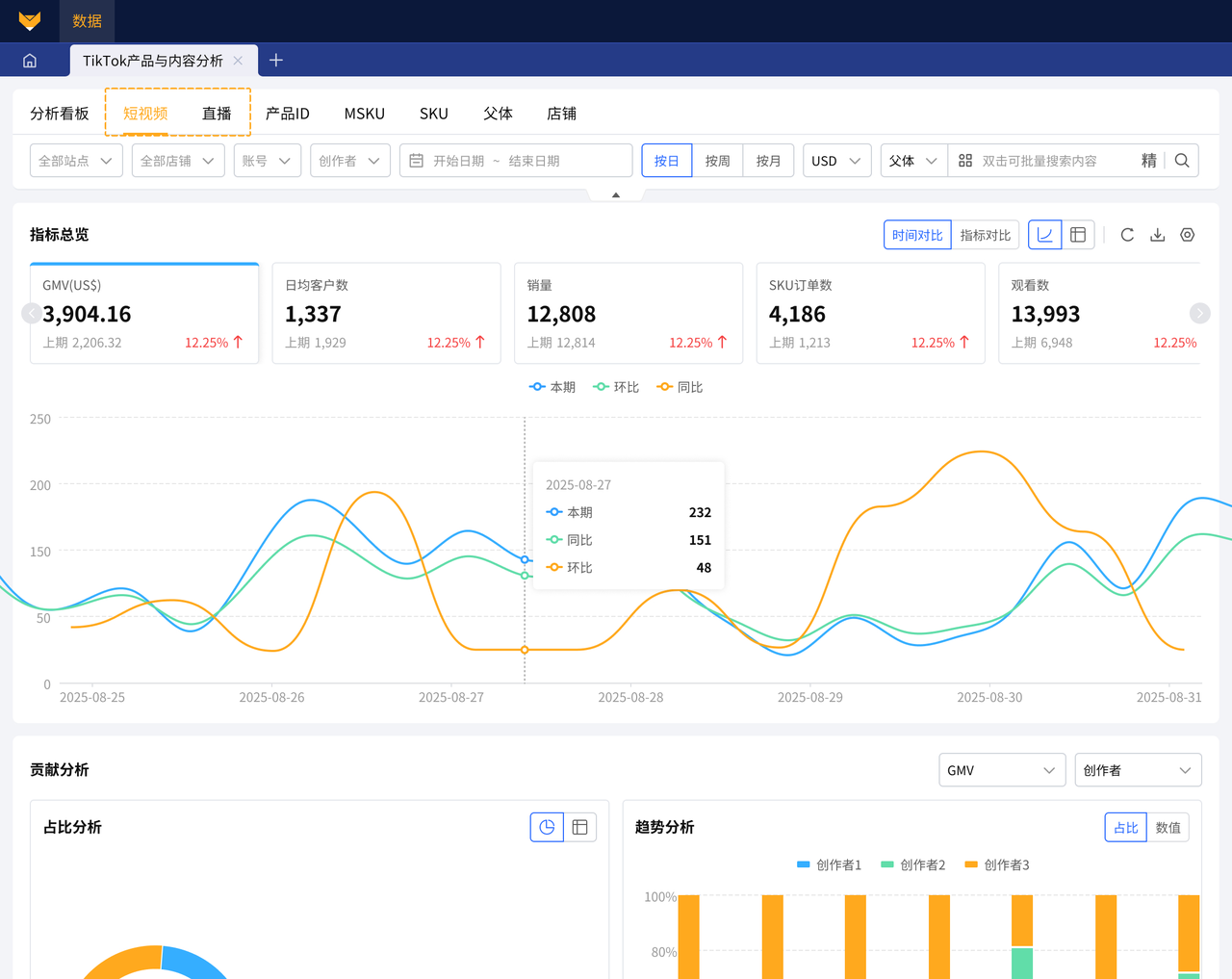Screen dimensions: 1232x979
Task: Switch to the 短视频 tab
Action: tap(145, 114)
